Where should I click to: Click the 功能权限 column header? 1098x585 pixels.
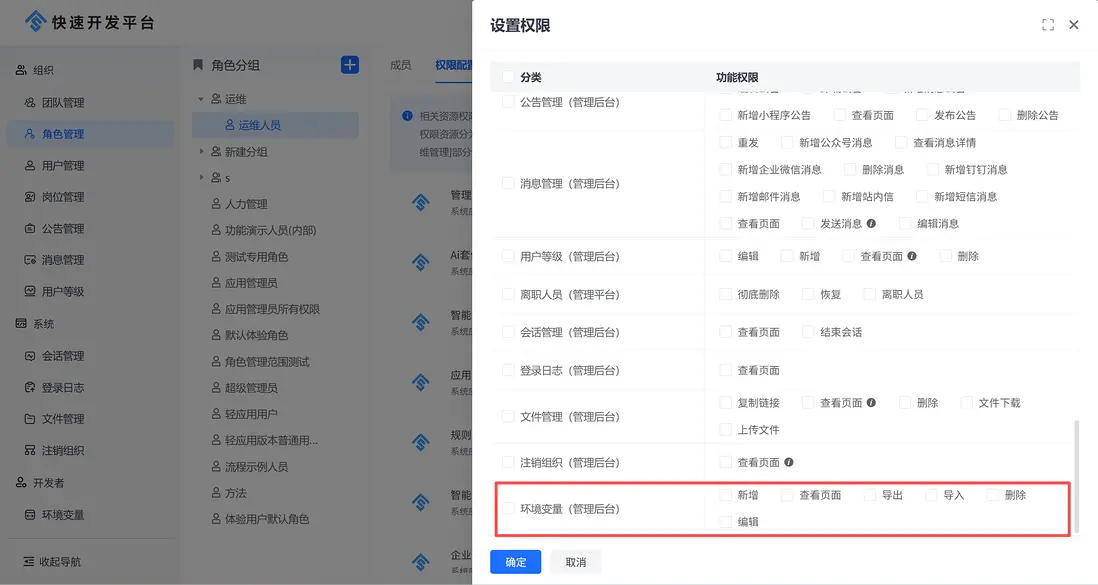(x=737, y=77)
